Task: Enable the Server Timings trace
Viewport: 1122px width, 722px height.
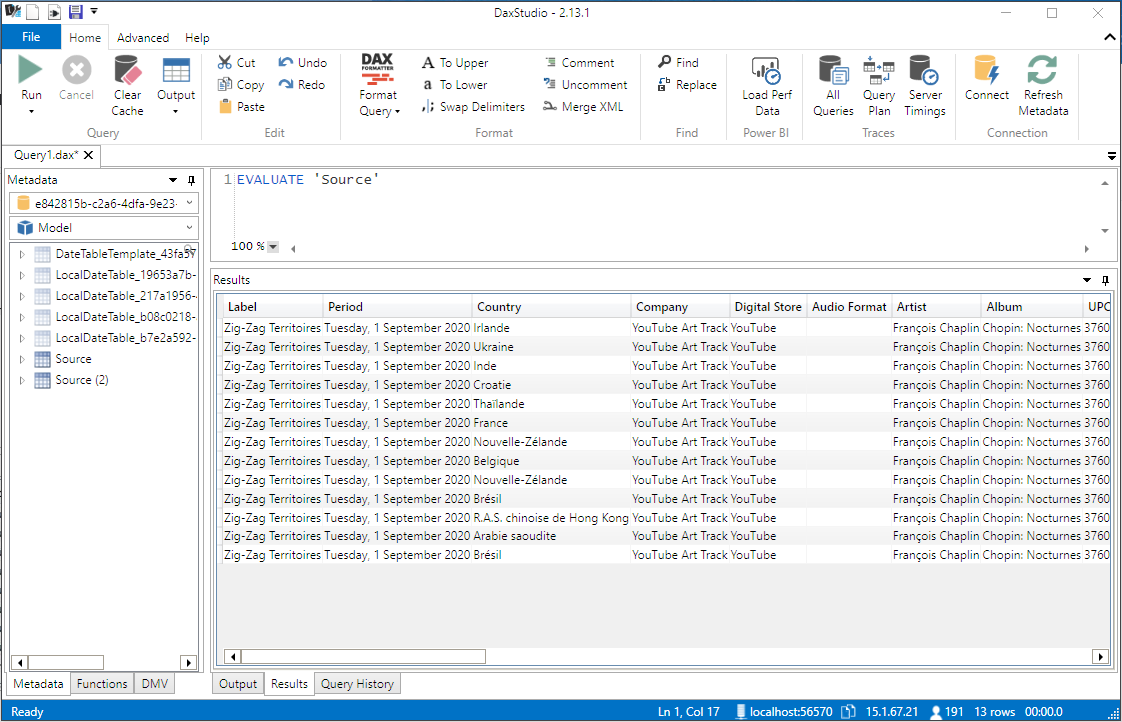Action: tap(924, 85)
